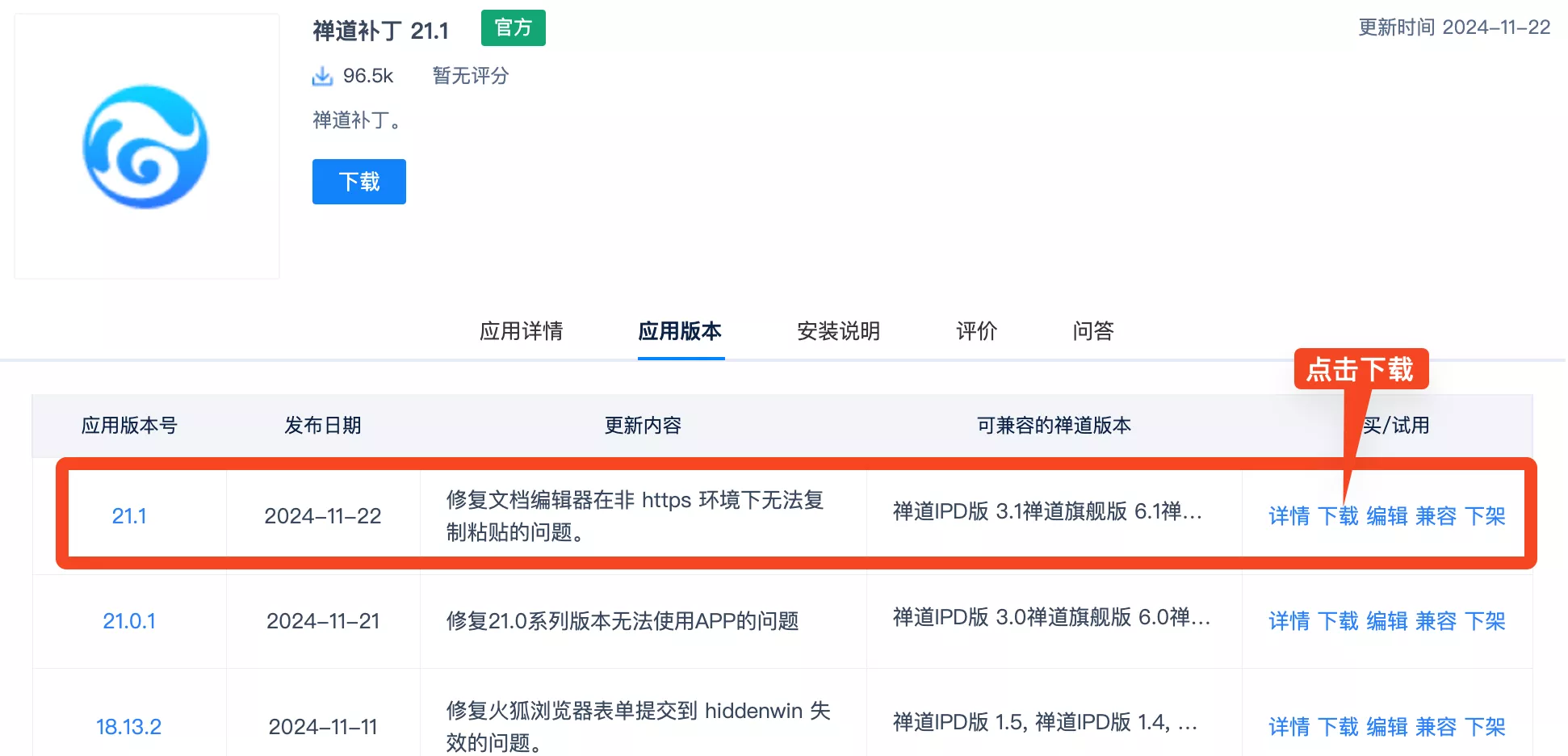Click 详情 in the 18.13.2 row
Screen dimensions: 1568x756
tap(1289, 727)
